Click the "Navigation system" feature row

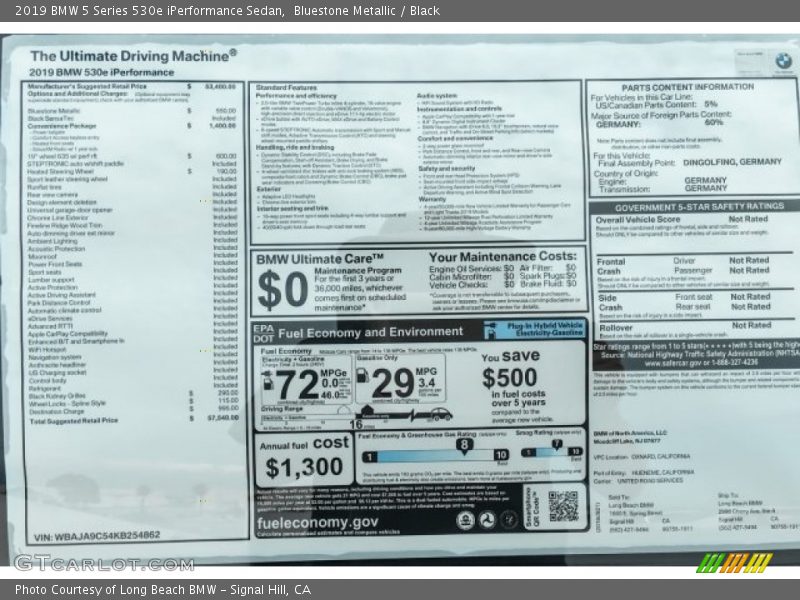coord(132,357)
